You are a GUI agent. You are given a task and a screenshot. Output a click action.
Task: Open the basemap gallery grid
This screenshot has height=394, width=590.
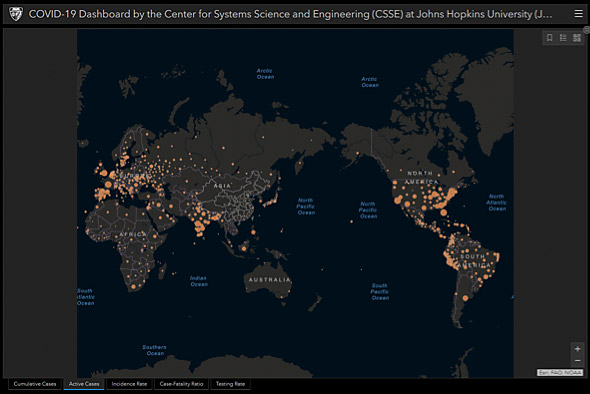pos(577,38)
